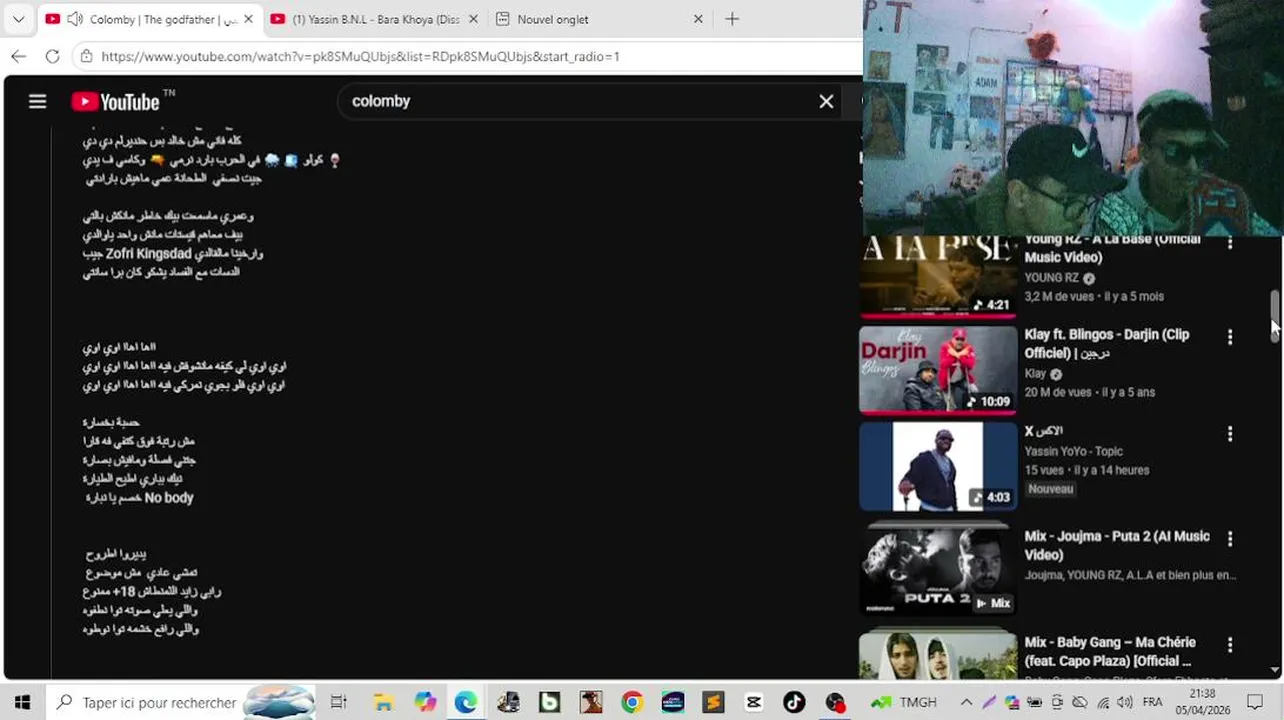The height and width of the screenshot is (720, 1284).
Task: Click the 'No body' lyric line
Action: pos(140,497)
